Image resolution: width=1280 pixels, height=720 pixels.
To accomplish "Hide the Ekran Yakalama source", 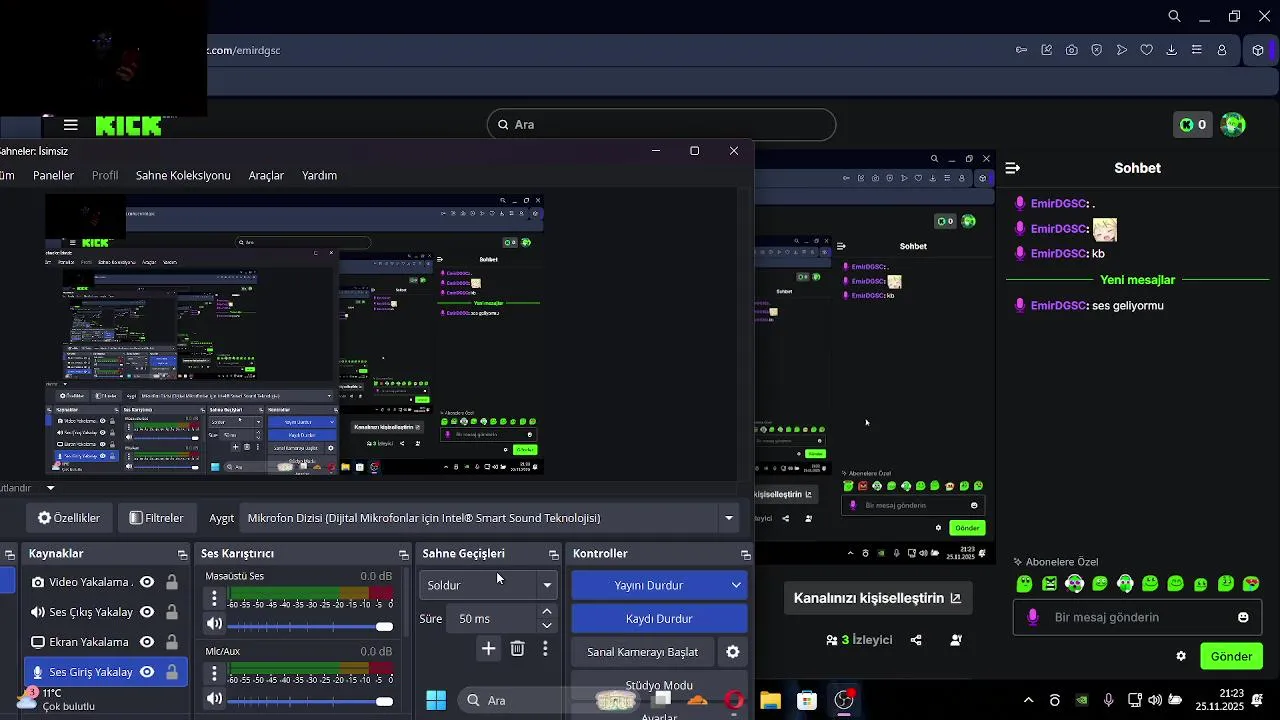I will click(147, 642).
